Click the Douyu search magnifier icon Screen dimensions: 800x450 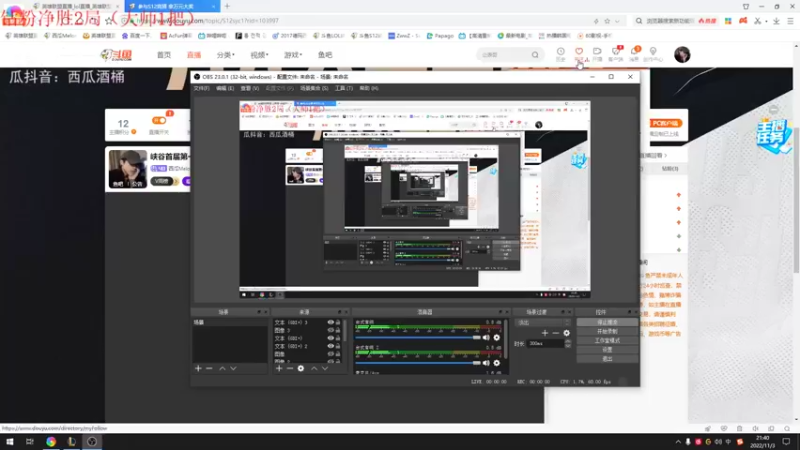point(535,55)
